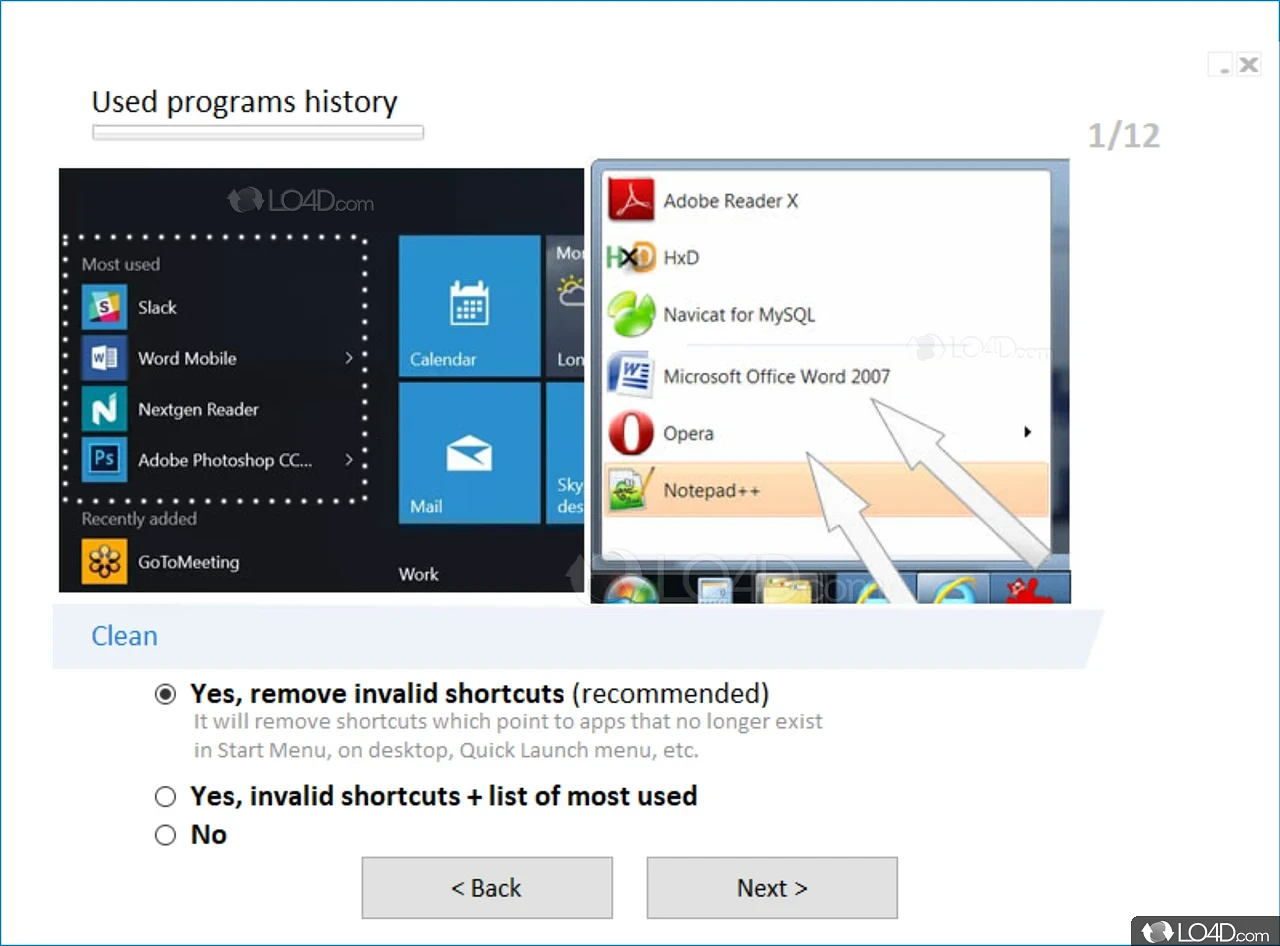The width and height of the screenshot is (1280, 946).
Task: Click the Opera icon
Action: coord(632,433)
